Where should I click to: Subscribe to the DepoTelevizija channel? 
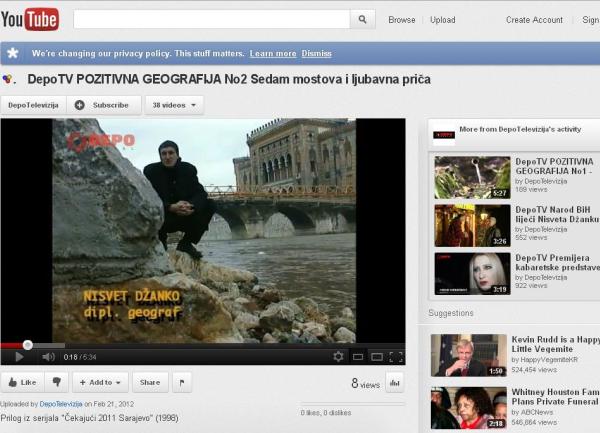coord(103,105)
